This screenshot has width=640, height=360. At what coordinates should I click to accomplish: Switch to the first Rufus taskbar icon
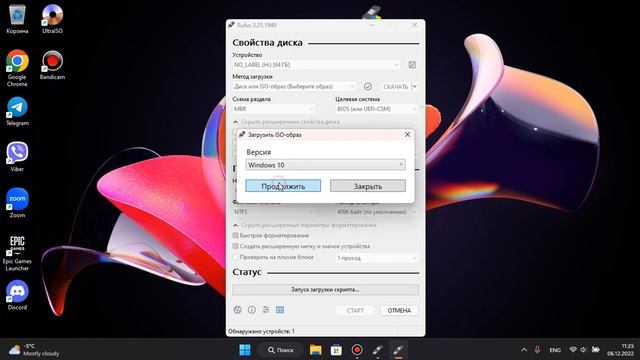click(378, 350)
